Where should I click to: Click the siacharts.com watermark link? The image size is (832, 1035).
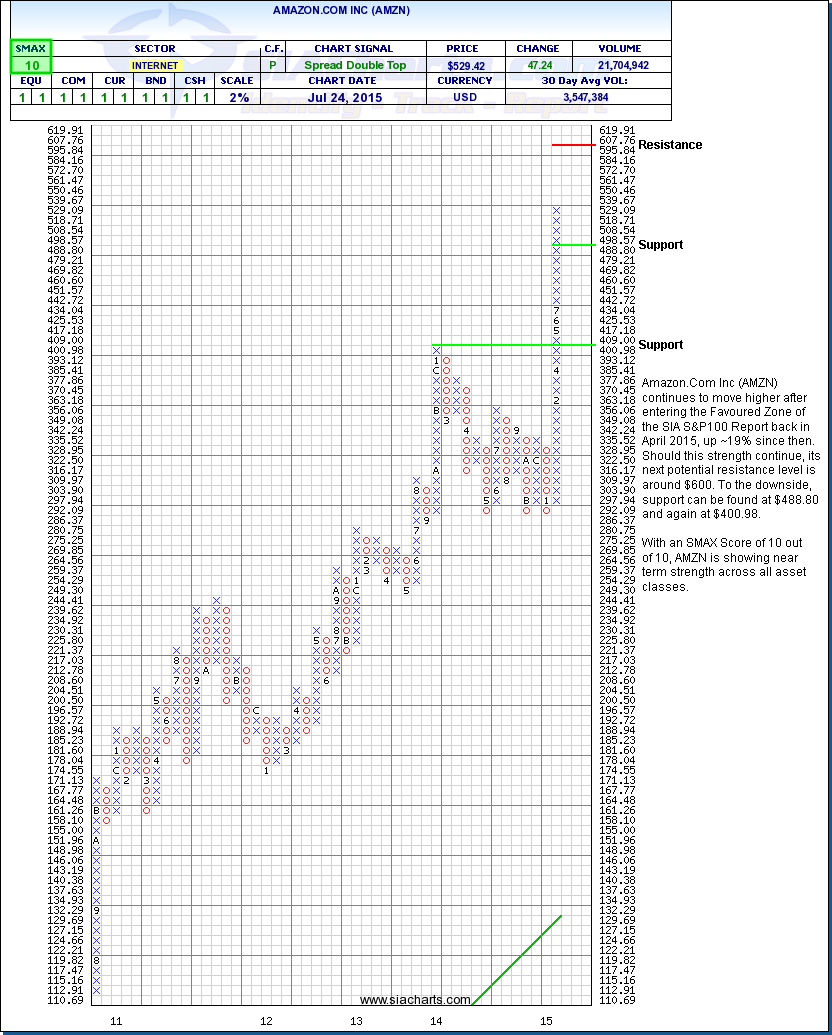pyautogui.click(x=415, y=1000)
